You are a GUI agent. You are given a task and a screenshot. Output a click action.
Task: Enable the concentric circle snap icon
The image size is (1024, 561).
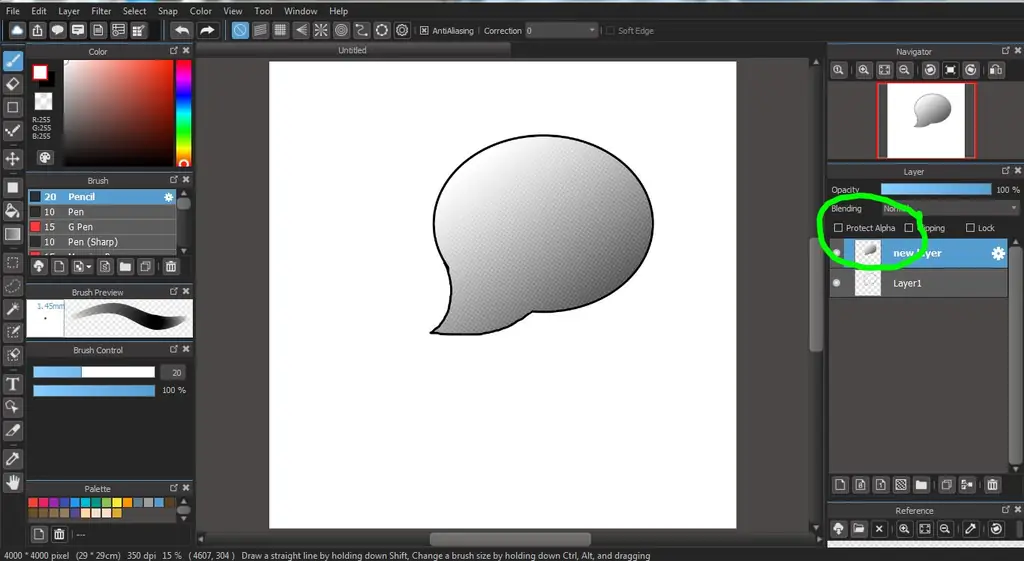(341, 30)
